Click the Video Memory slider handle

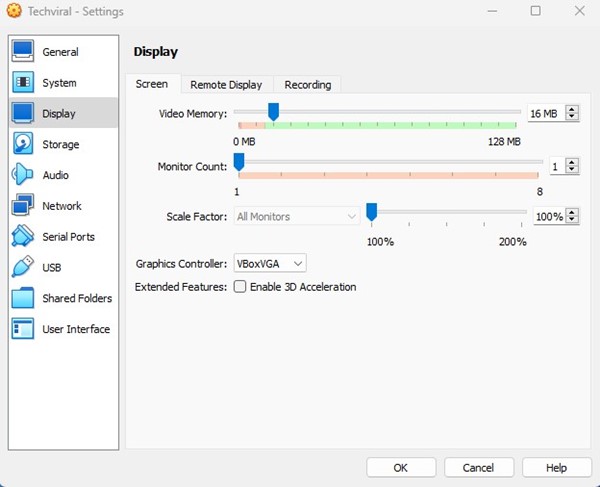[x=273, y=111]
